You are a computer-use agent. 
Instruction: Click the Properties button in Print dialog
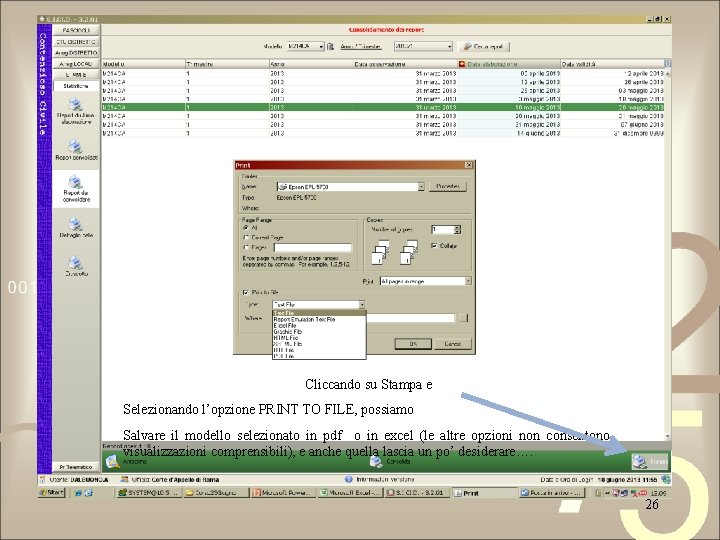[x=448, y=186]
